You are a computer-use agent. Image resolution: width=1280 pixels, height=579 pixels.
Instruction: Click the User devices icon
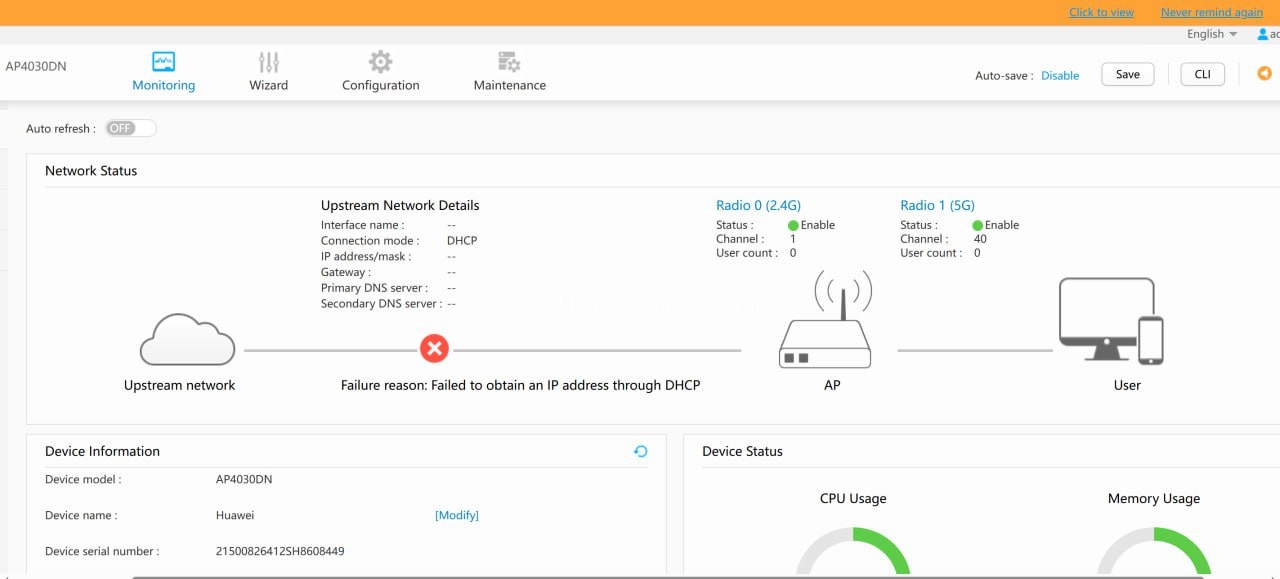pos(1111,322)
